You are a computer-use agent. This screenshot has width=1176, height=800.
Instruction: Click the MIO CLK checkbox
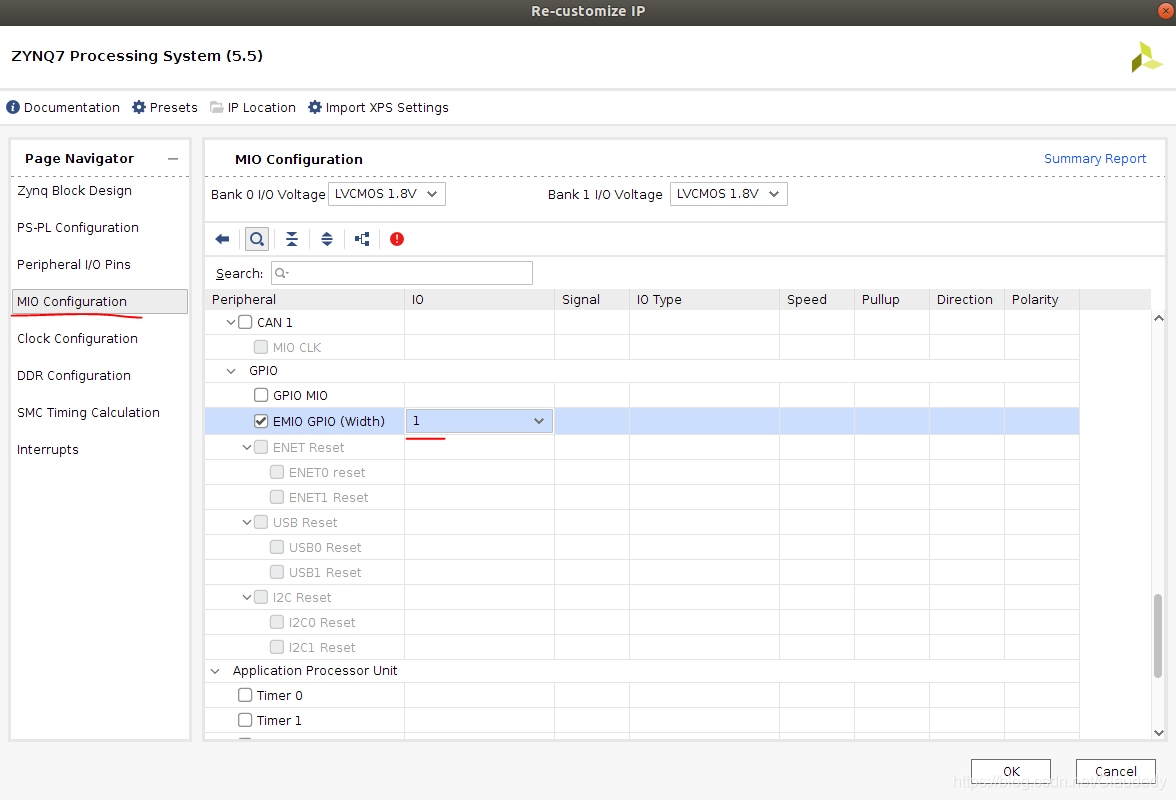click(x=261, y=347)
